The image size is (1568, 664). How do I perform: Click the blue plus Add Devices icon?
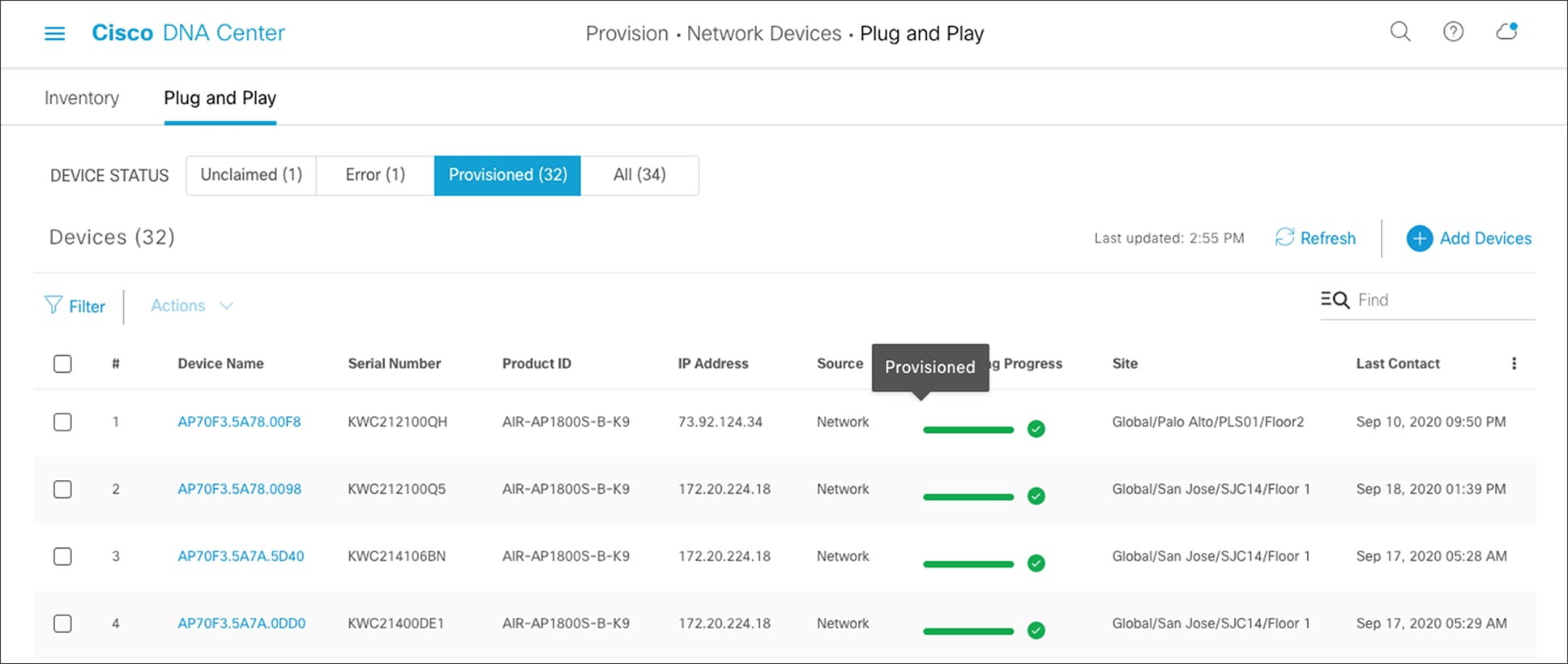point(1419,238)
